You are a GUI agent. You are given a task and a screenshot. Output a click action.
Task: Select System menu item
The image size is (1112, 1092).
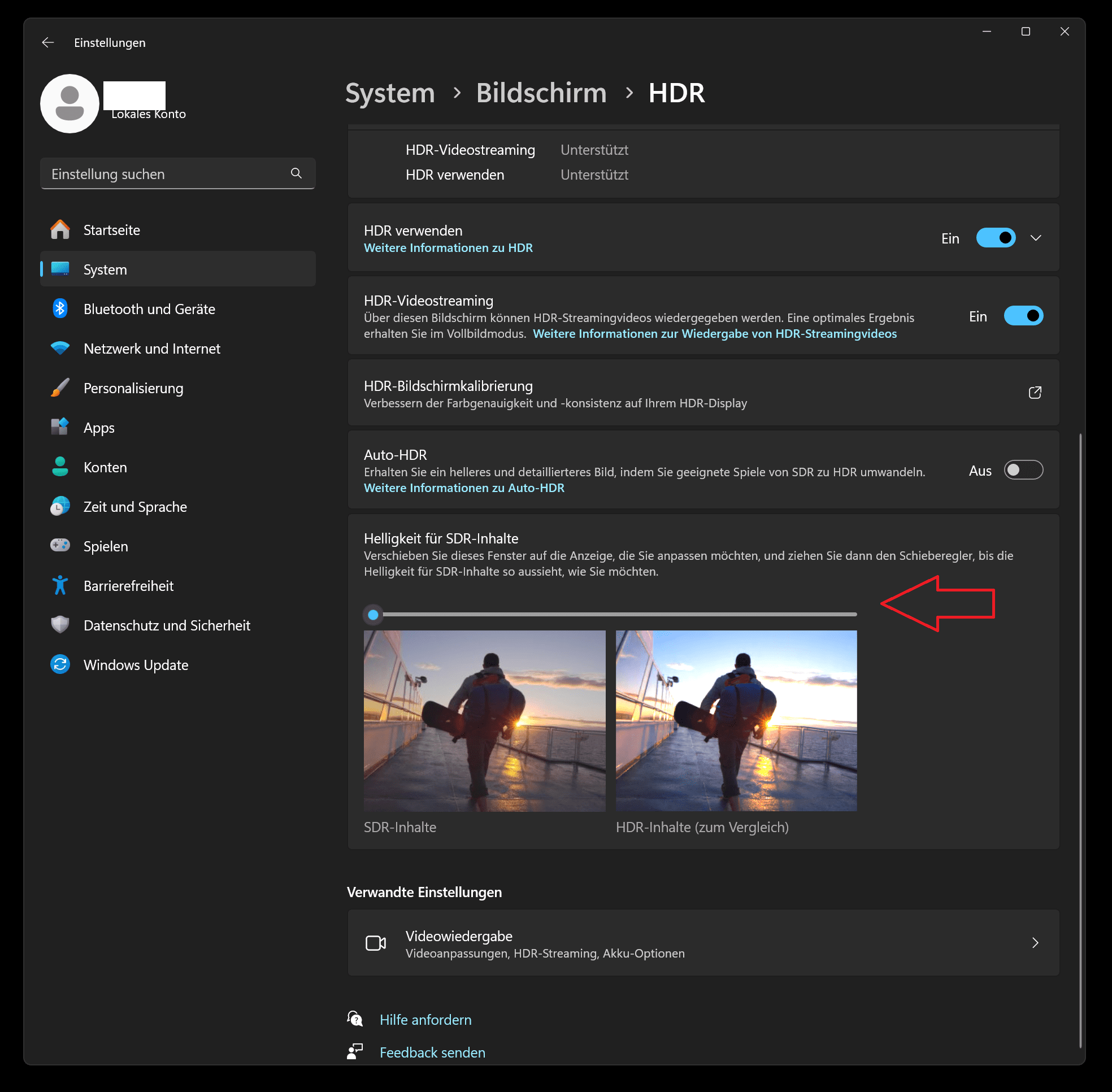105,269
